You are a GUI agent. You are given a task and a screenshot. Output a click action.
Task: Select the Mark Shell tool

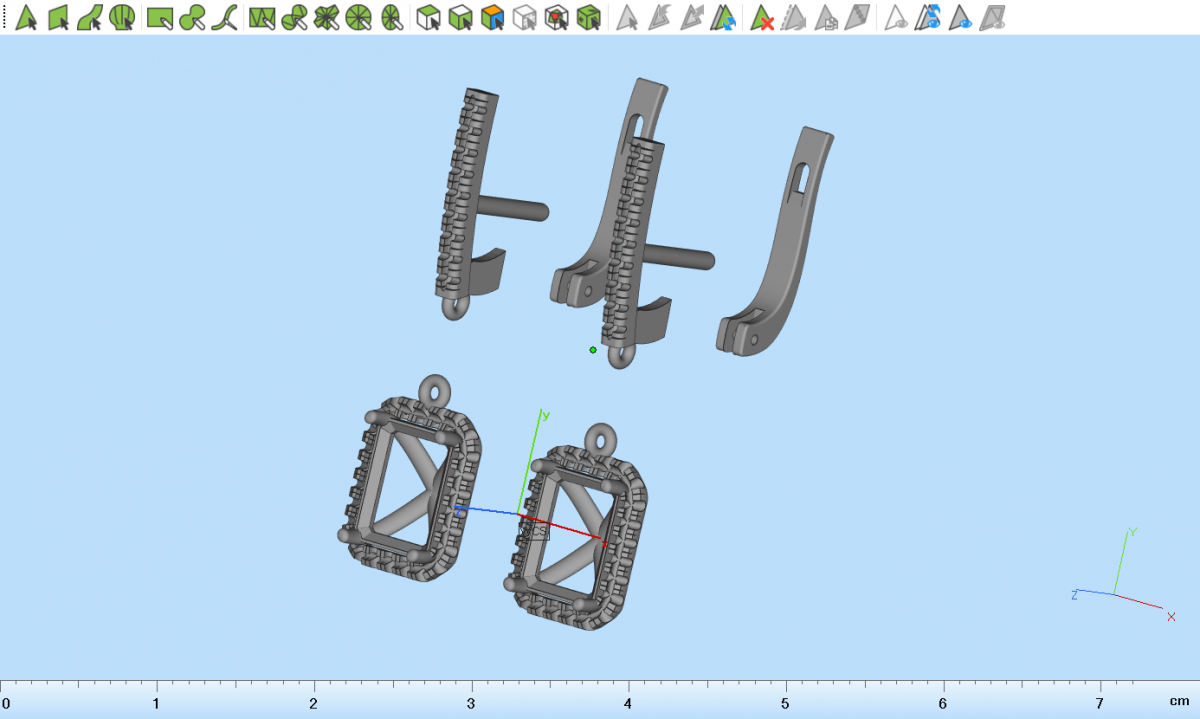pos(122,17)
